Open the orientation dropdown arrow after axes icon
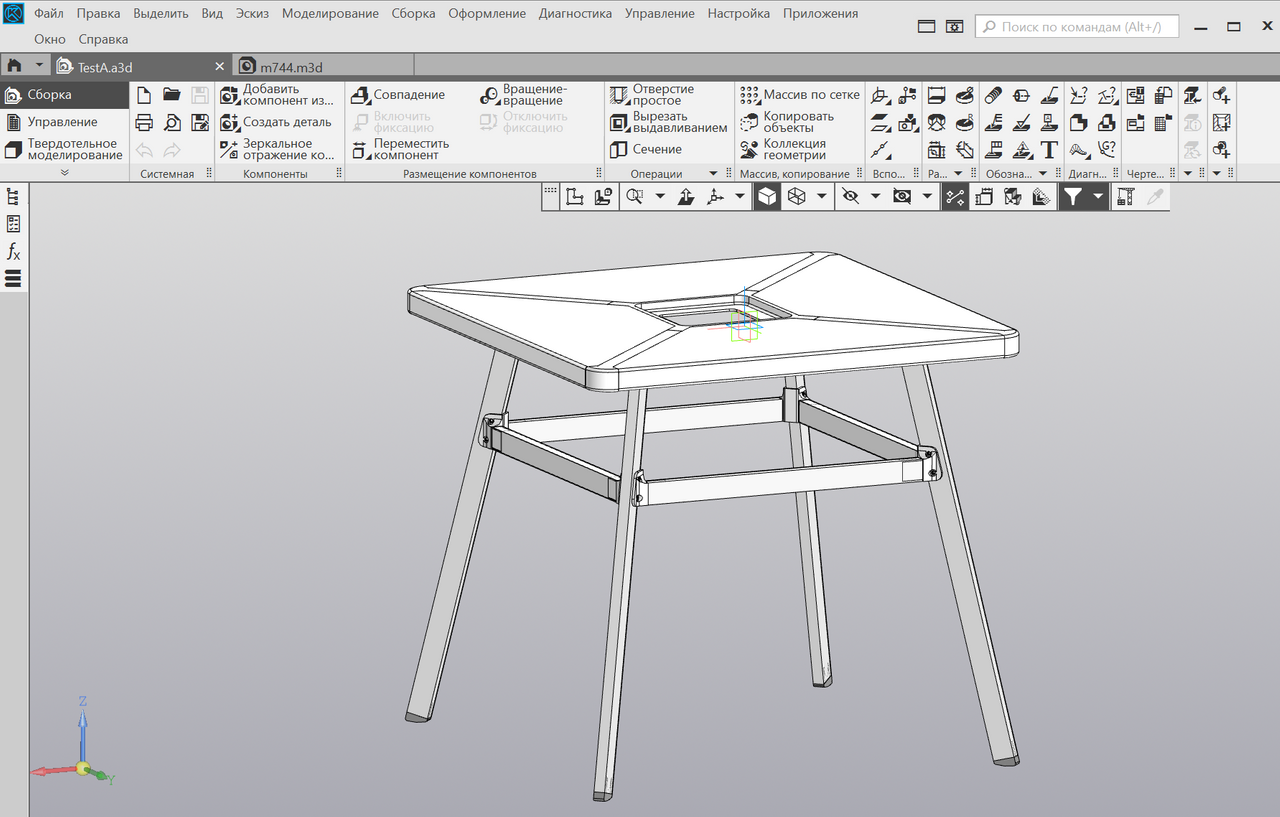Image resolution: width=1280 pixels, height=817 pixels. click(740, 197)
